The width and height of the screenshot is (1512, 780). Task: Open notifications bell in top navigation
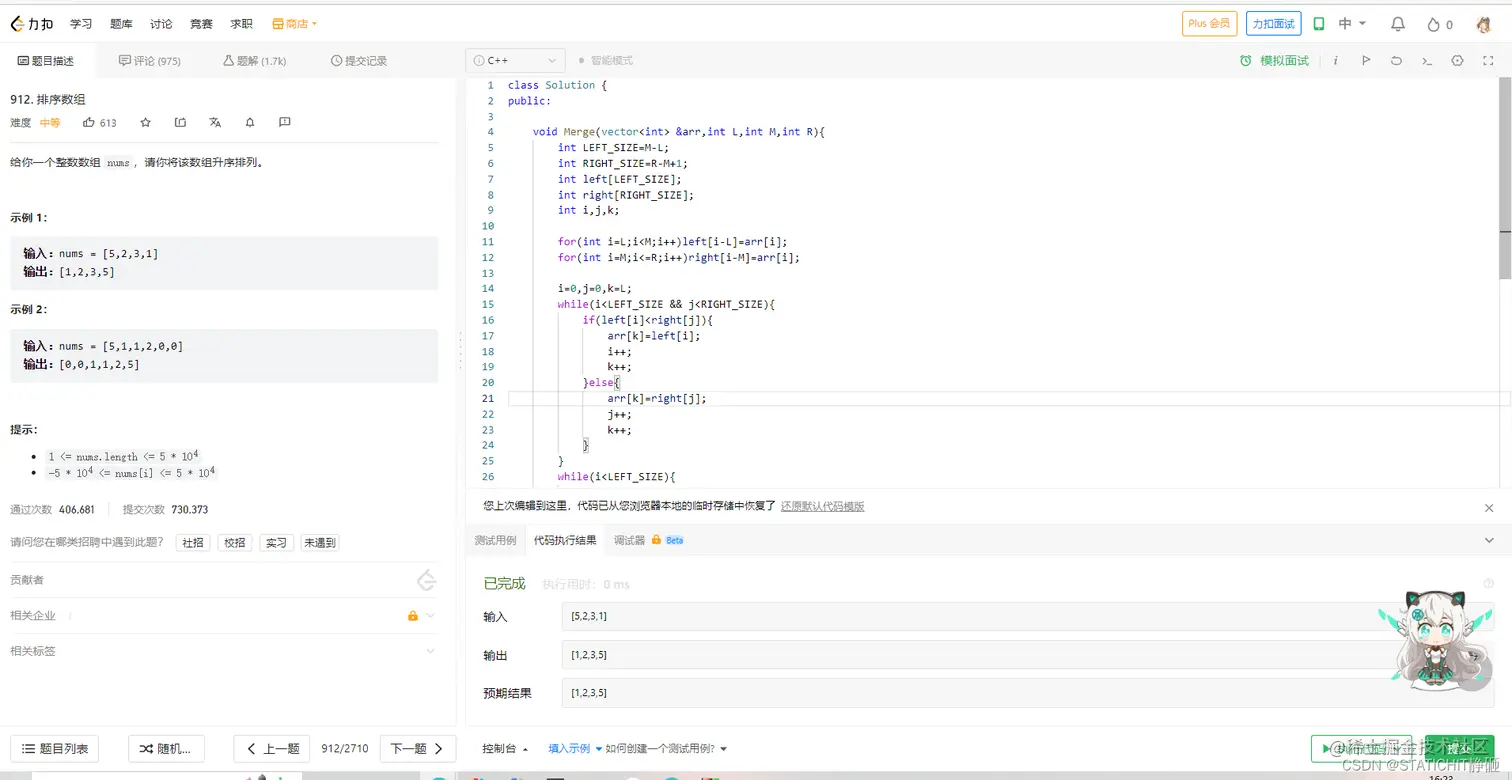pos(1398,24)
